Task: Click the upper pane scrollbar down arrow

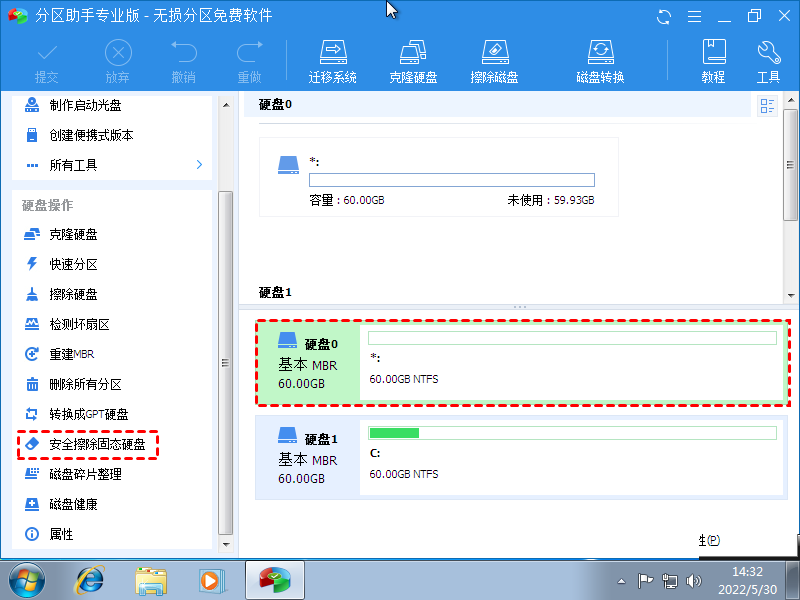Action: click(791, 295)
